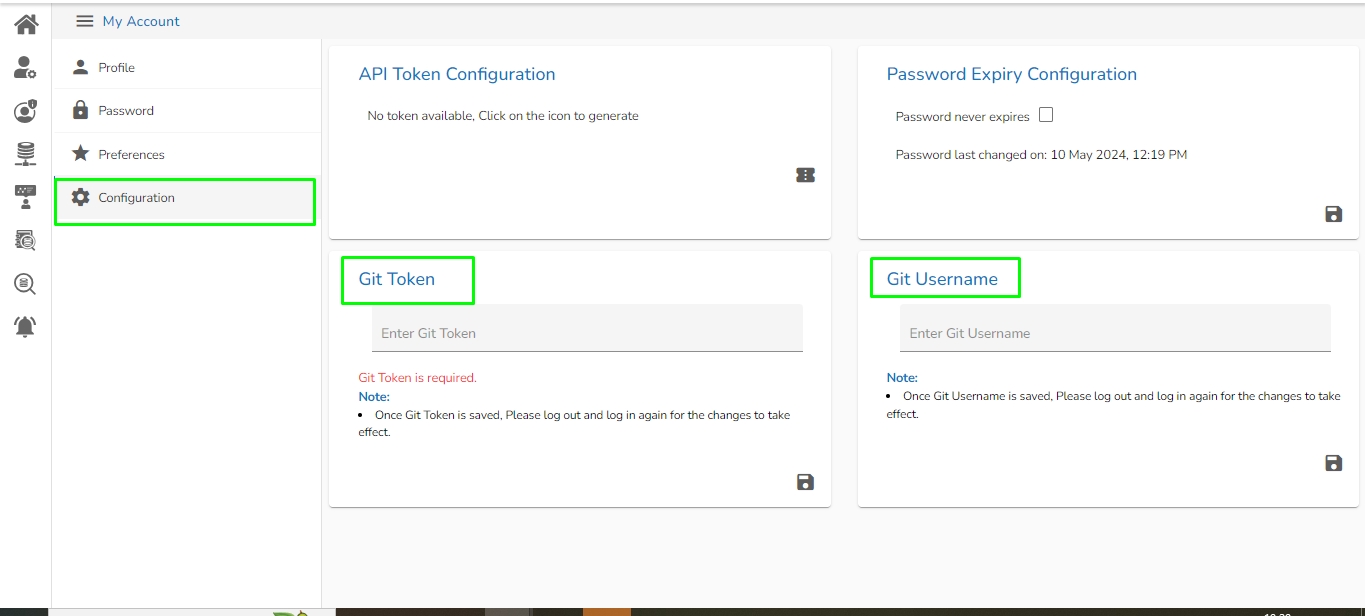Go to the Home icon in sidebar
The image size is (1365, 616).
26,24
